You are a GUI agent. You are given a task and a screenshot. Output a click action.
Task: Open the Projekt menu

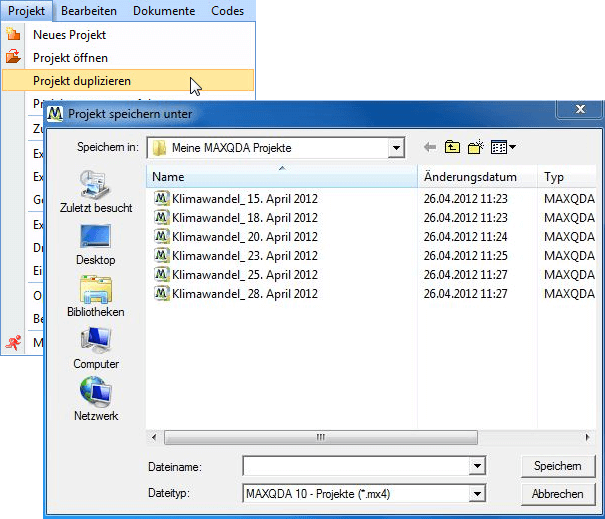click(26, 11)
